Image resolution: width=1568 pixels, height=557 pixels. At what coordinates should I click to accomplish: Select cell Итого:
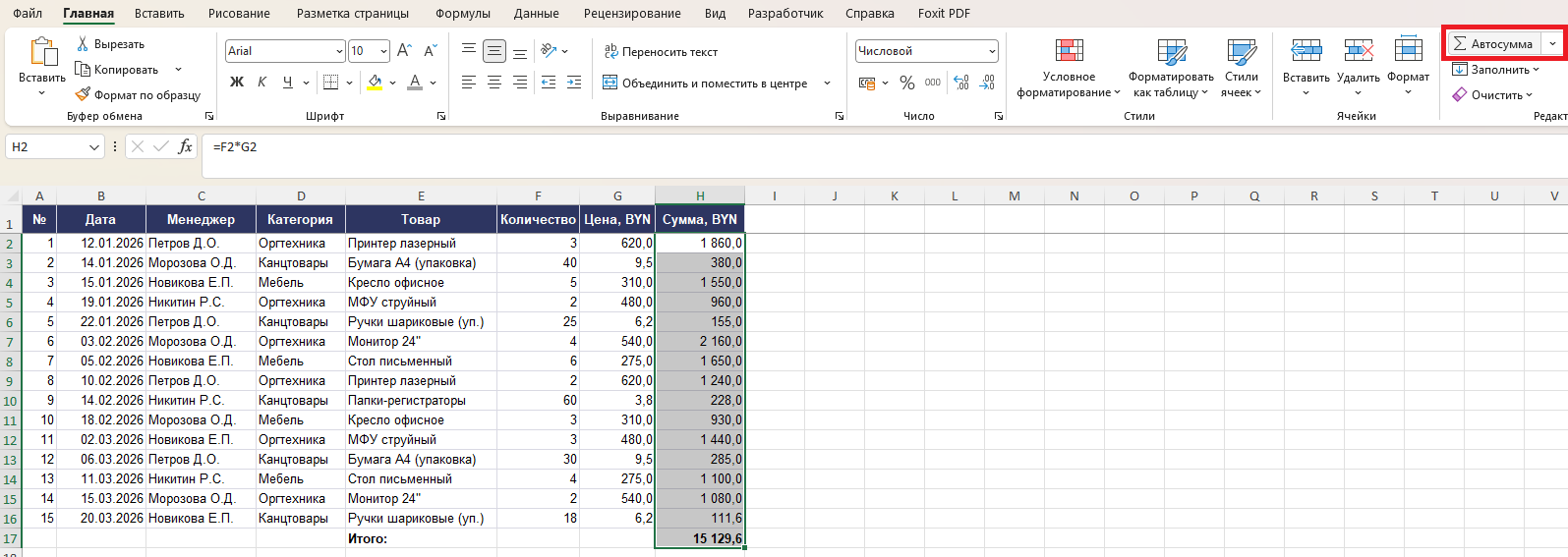point(421,538)
